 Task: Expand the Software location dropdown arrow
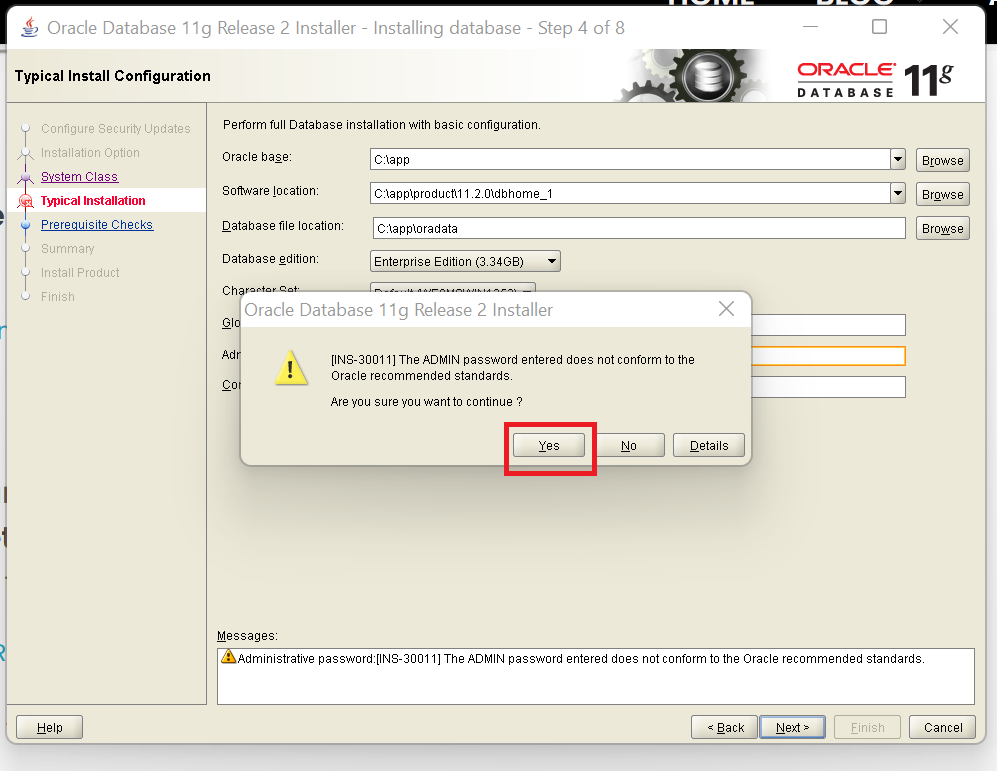coord(898,193)
